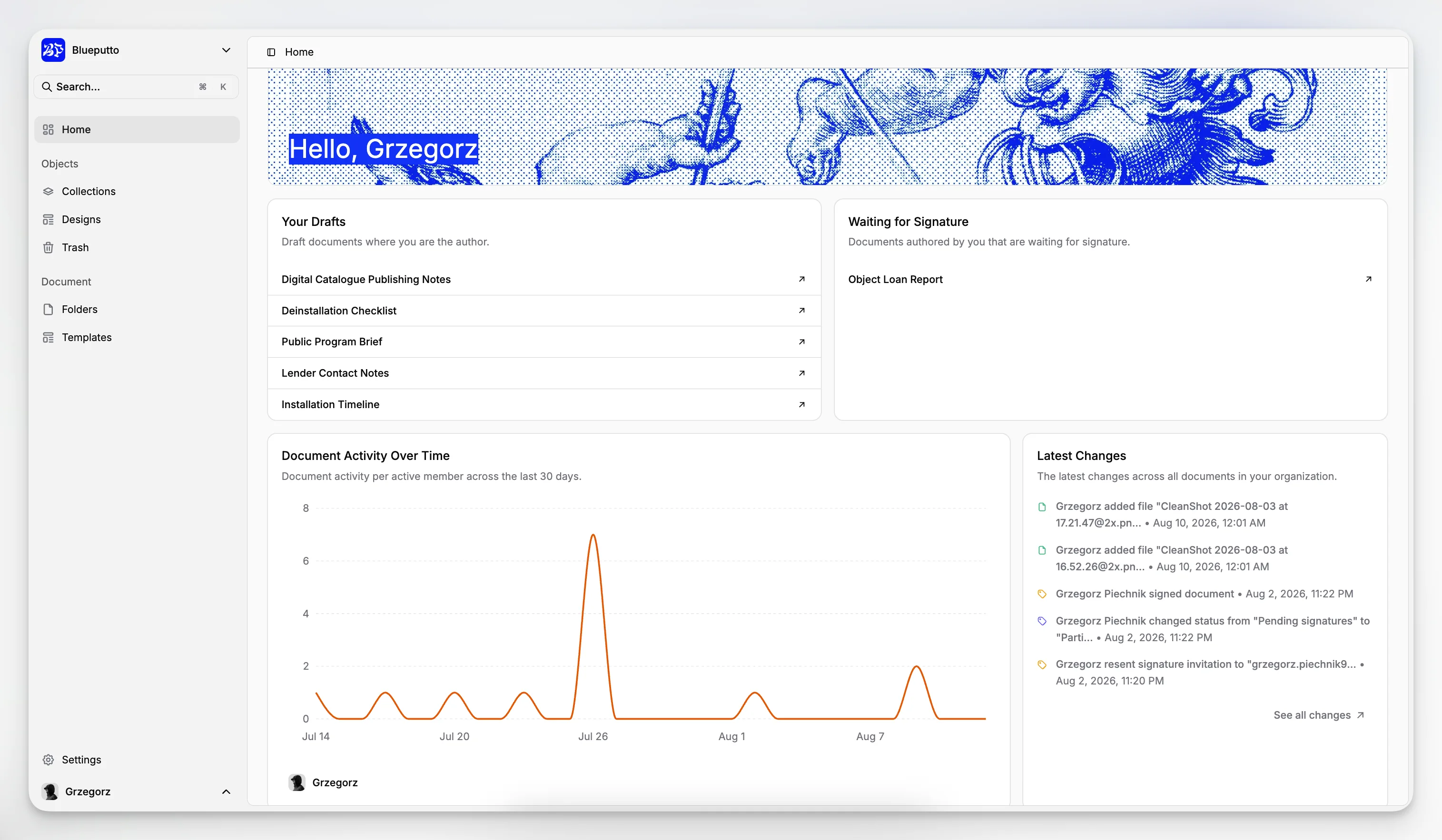Open Lender Contact Notes draft
Viewport: 1442px width, 840px height.
[543, 373]
